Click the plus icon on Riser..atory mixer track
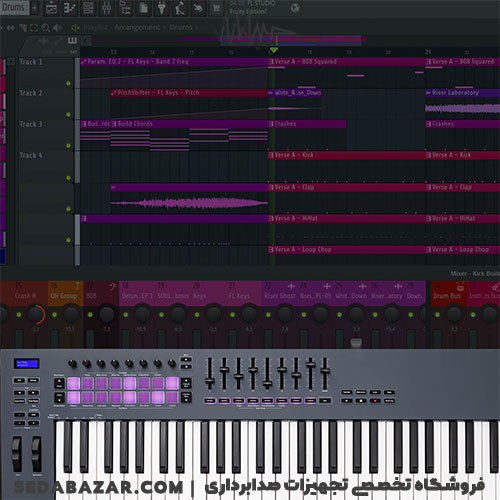500x500 pixels. (x=398, y=286)
